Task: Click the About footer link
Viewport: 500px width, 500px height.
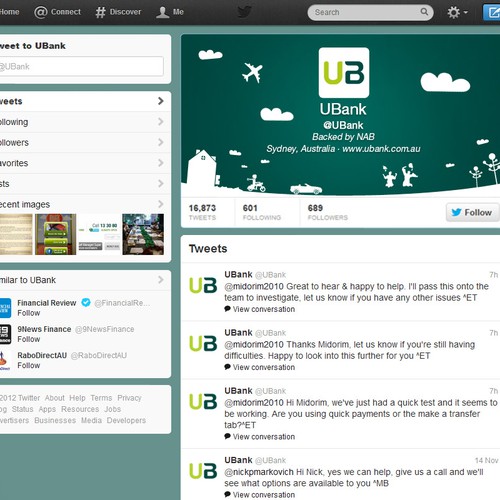Action: click(x=55, y=398)
